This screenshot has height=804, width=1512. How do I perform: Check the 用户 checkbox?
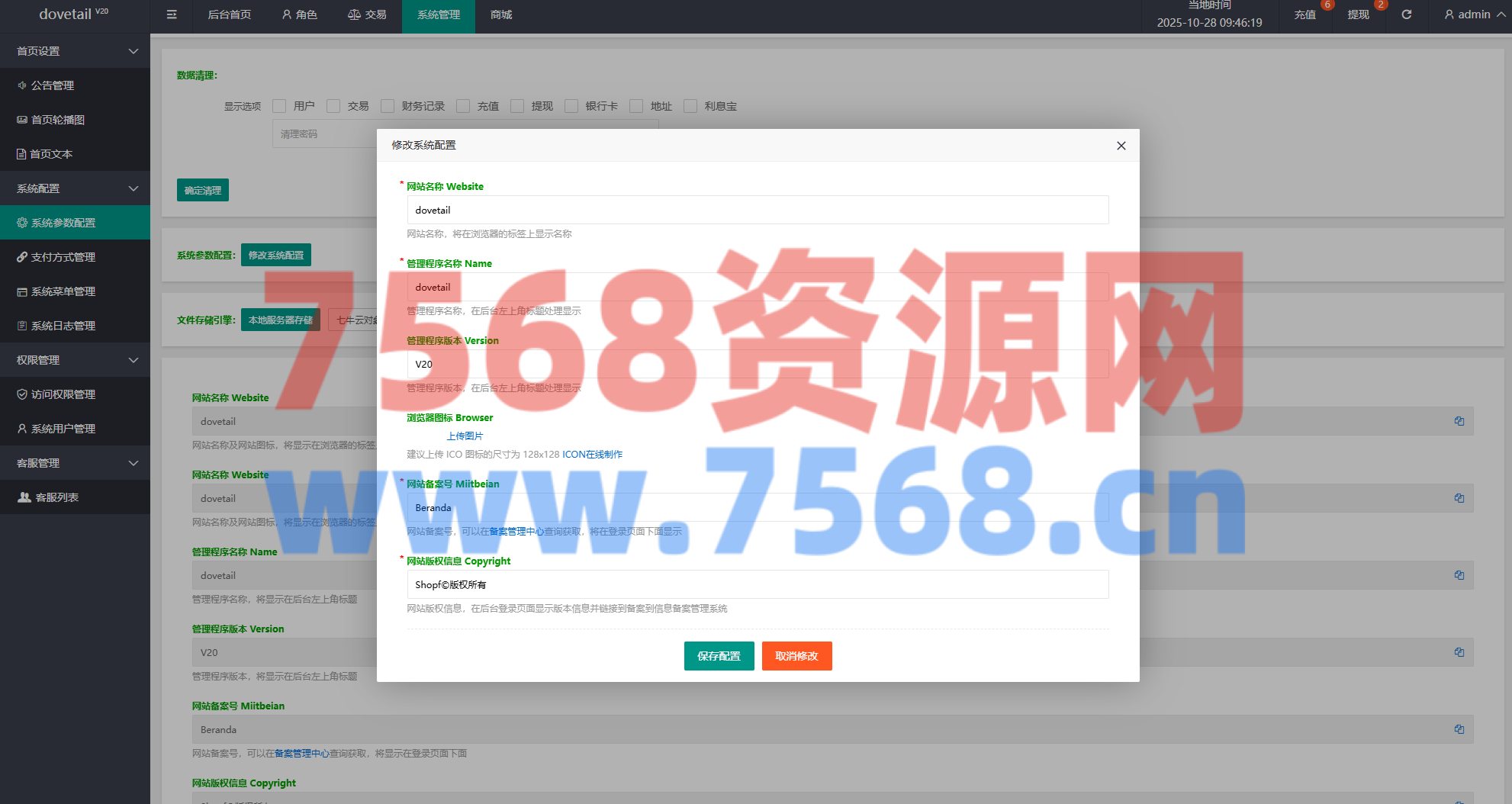[280, 106]
